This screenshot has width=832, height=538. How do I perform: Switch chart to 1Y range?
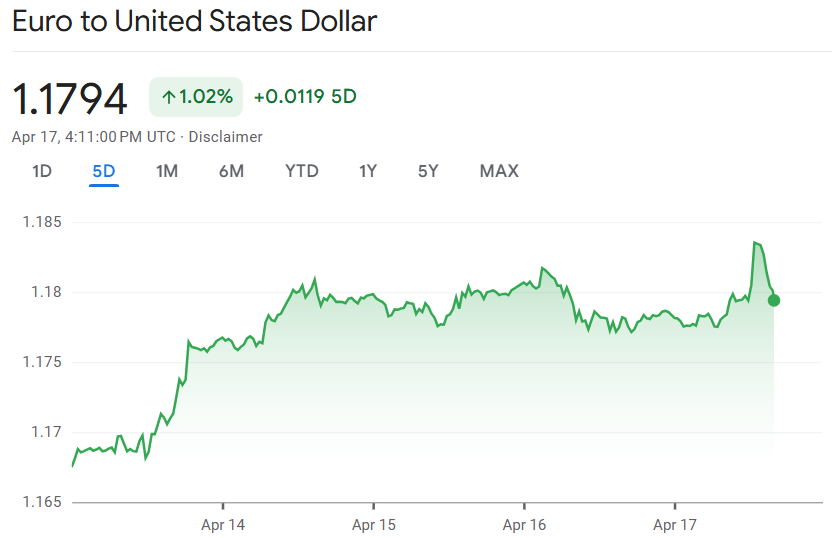pos(368,171)
